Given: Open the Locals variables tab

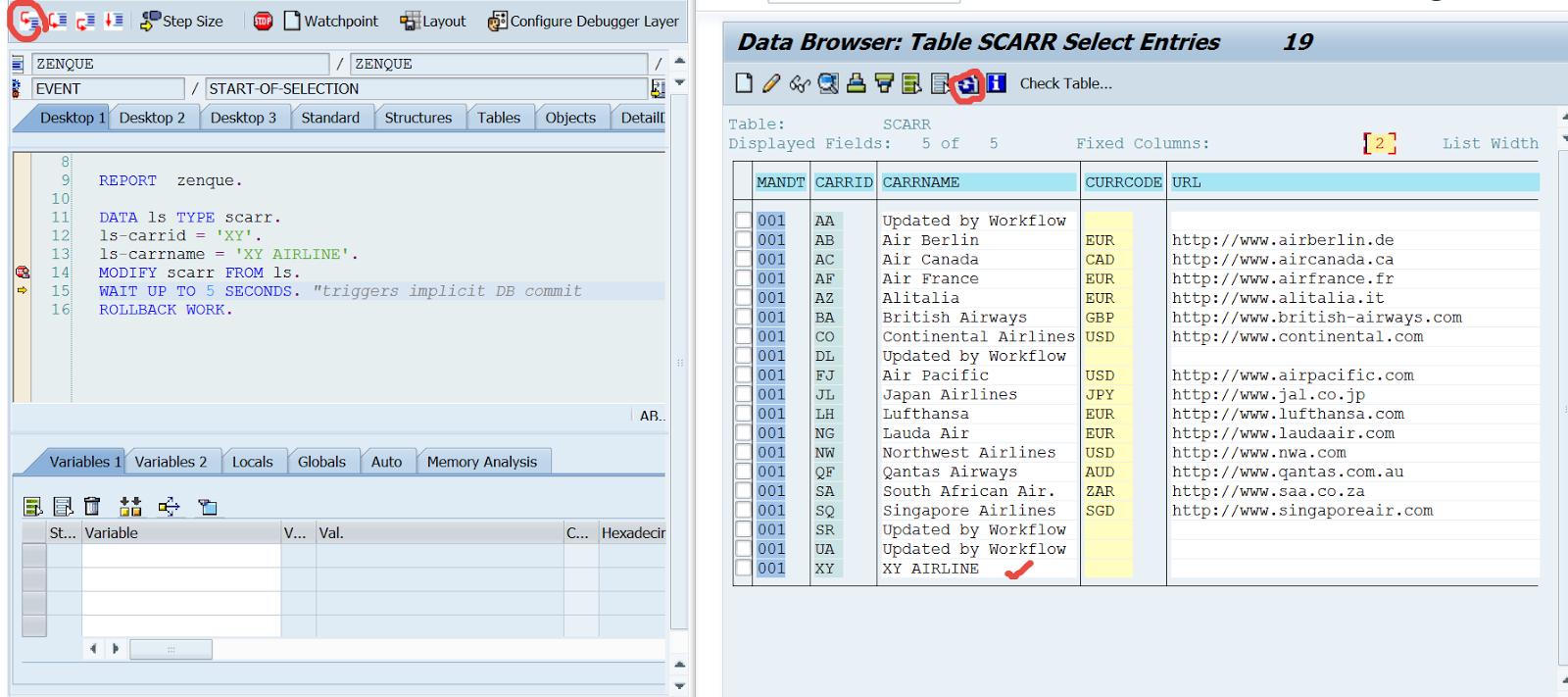Looking at the screenshot, I should [x=252, y=462].
